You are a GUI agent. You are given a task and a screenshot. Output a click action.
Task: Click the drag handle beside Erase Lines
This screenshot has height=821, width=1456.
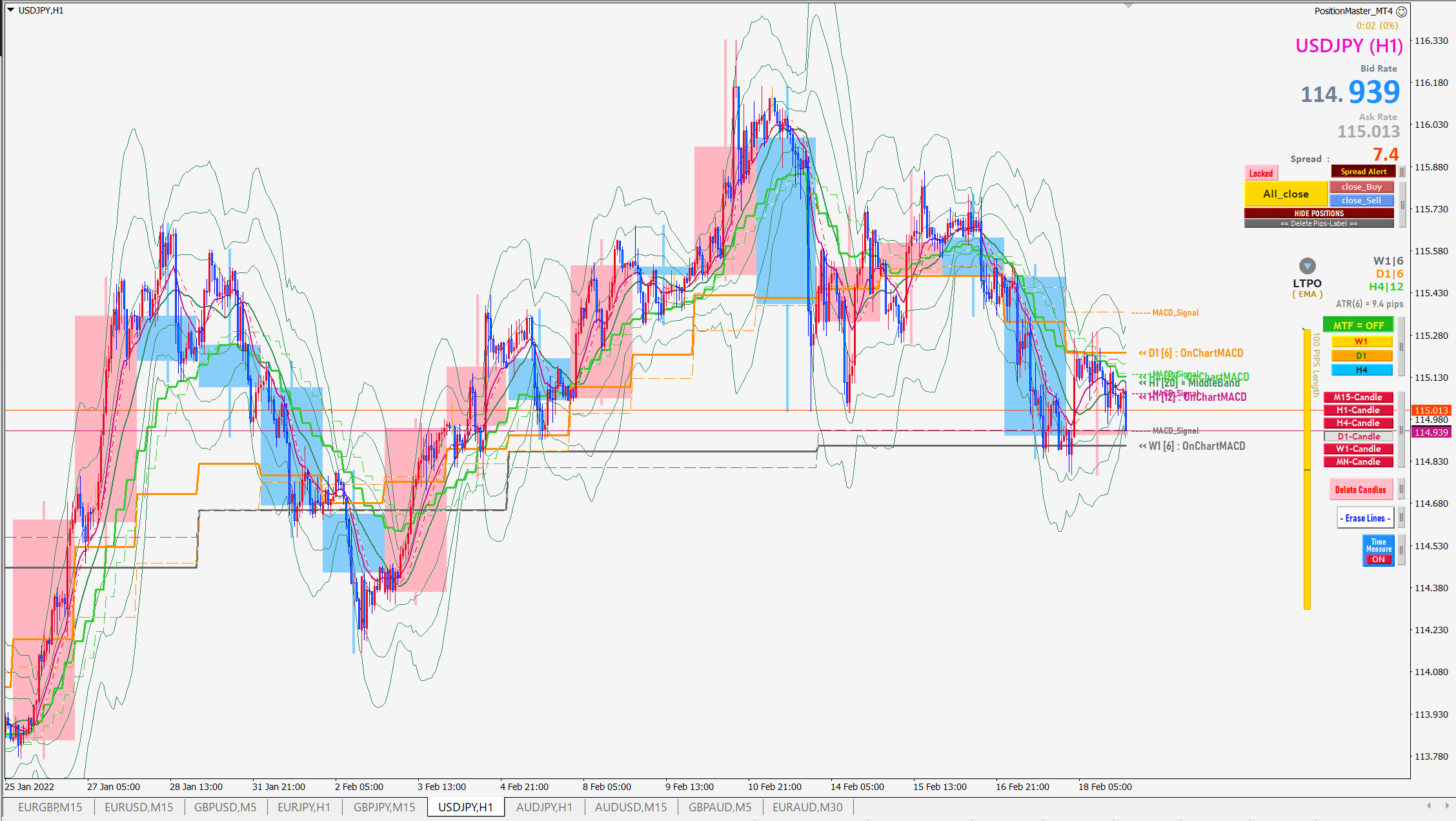(1401, 518)
